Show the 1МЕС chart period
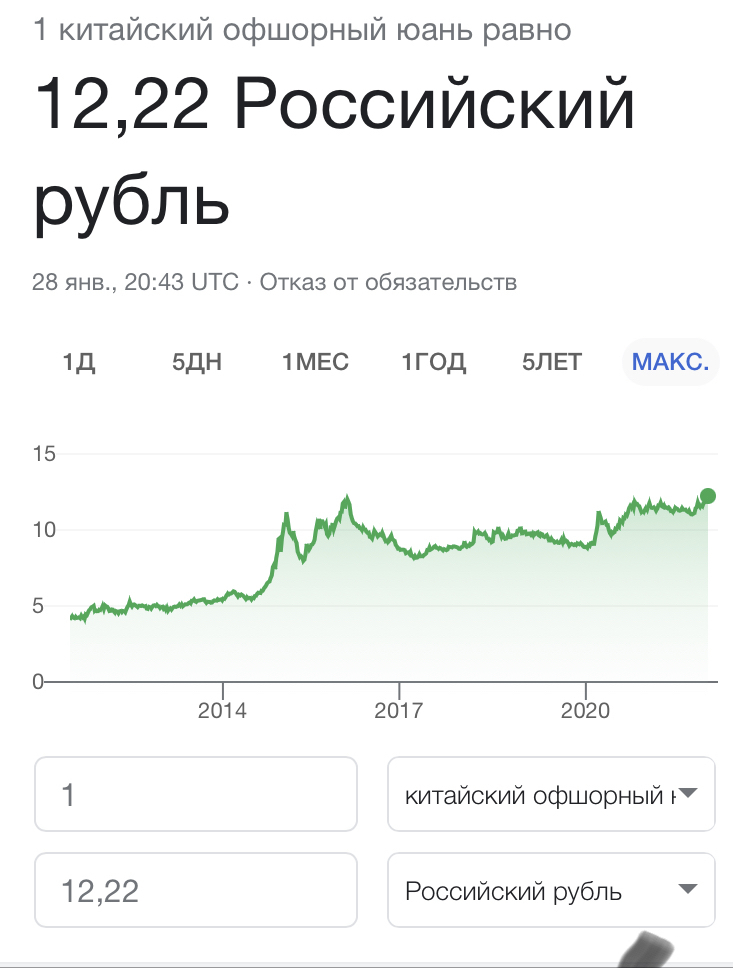 coord(316,362)
